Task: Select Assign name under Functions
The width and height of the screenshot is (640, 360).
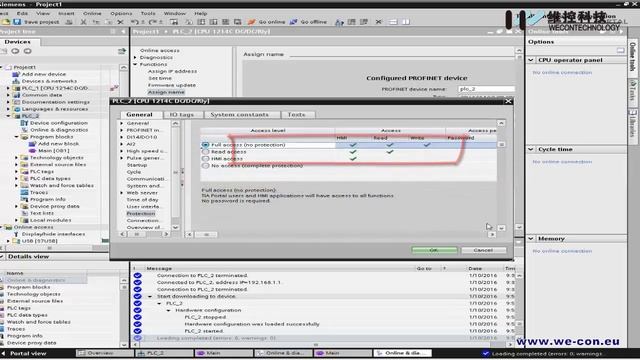Action: [166, 92]
